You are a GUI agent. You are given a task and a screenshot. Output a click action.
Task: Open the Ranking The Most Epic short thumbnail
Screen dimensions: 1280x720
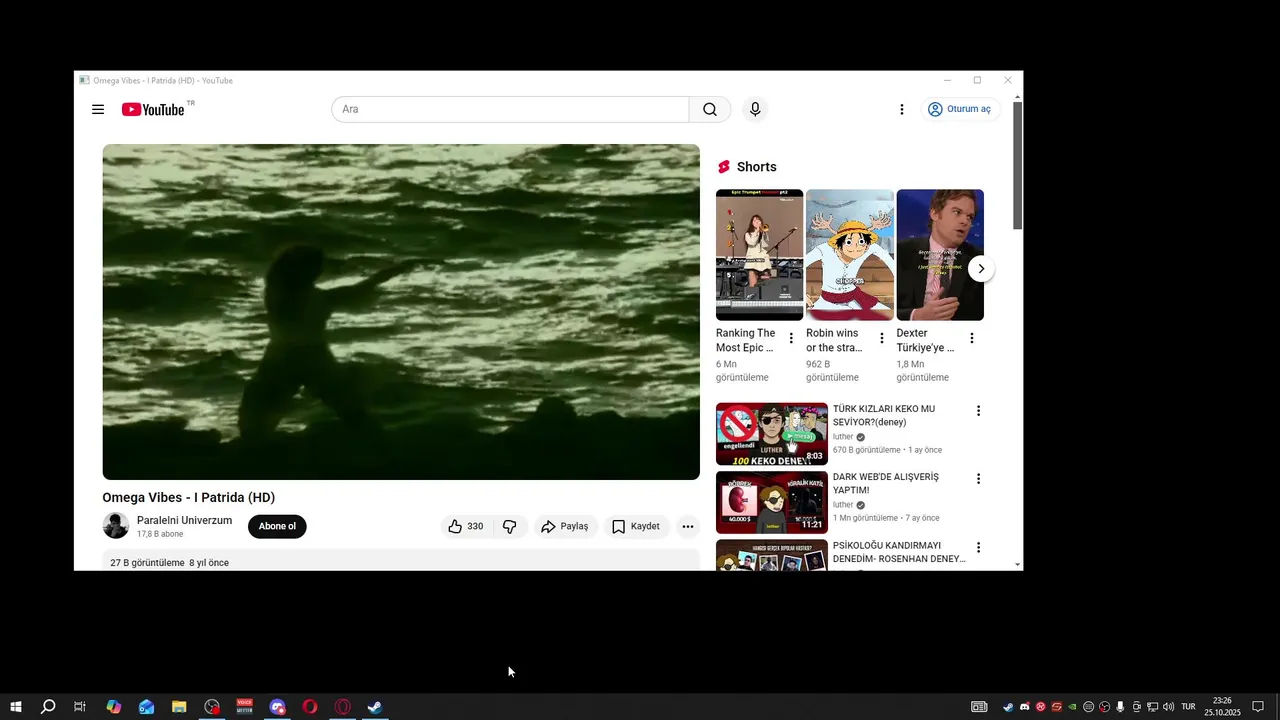tap(759, 255)
